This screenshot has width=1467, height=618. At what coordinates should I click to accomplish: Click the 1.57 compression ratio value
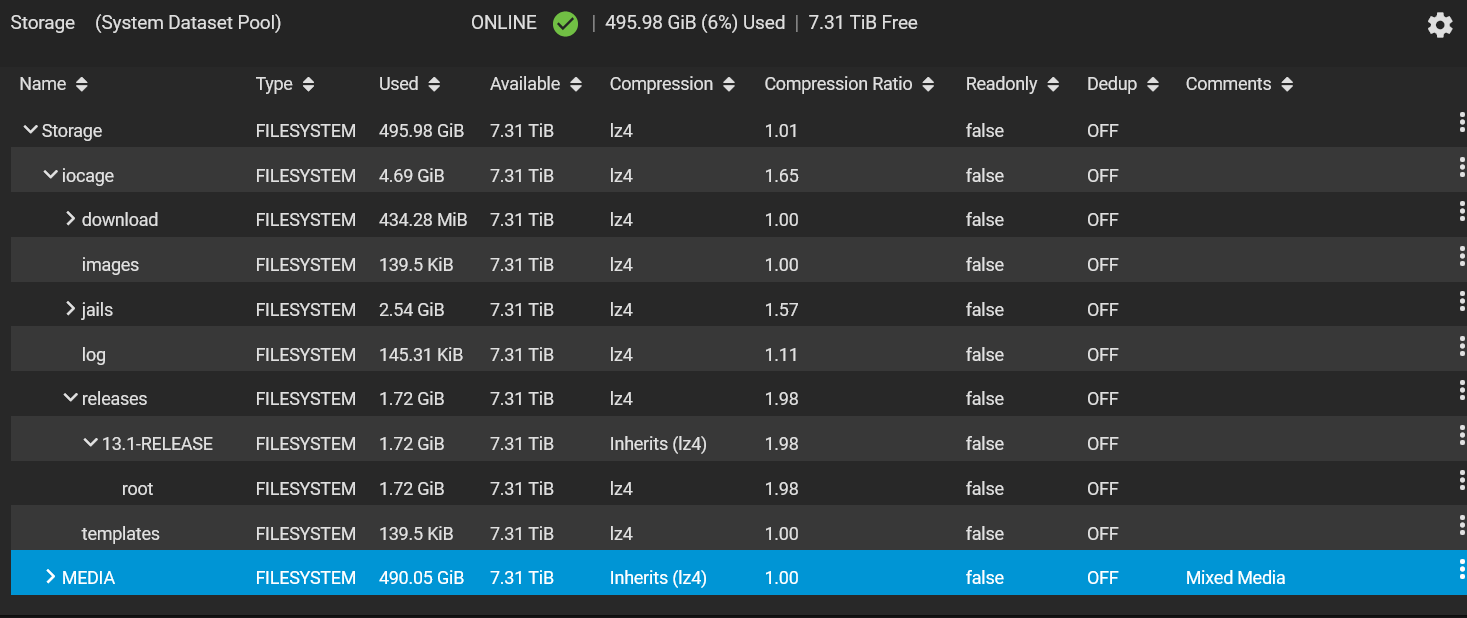pyautogui.click(x=782, y=310)
